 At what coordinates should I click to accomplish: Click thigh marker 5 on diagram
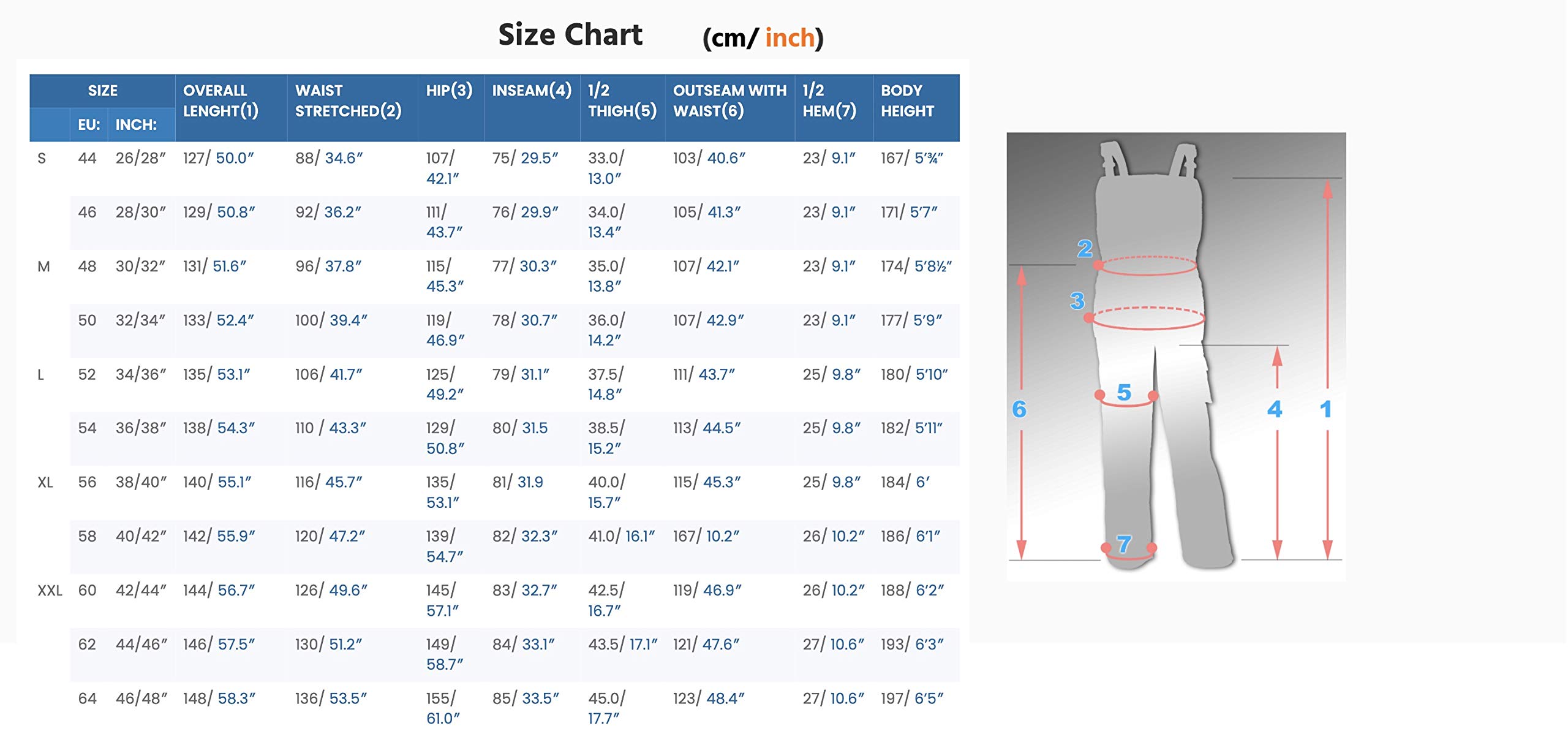coord(1124,392)
